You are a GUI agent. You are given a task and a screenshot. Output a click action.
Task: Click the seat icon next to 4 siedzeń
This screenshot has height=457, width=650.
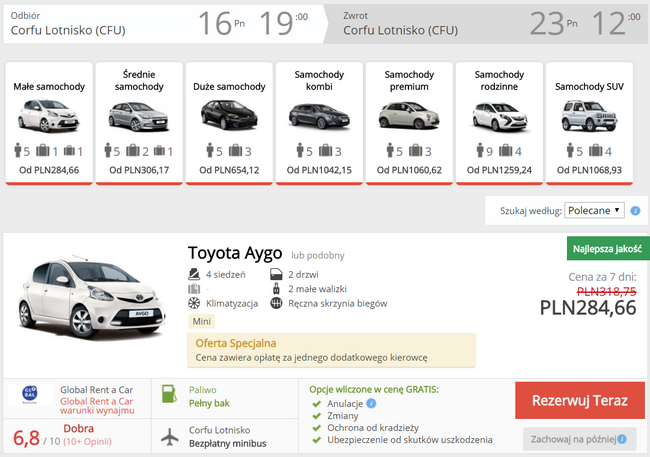[194, 274]
